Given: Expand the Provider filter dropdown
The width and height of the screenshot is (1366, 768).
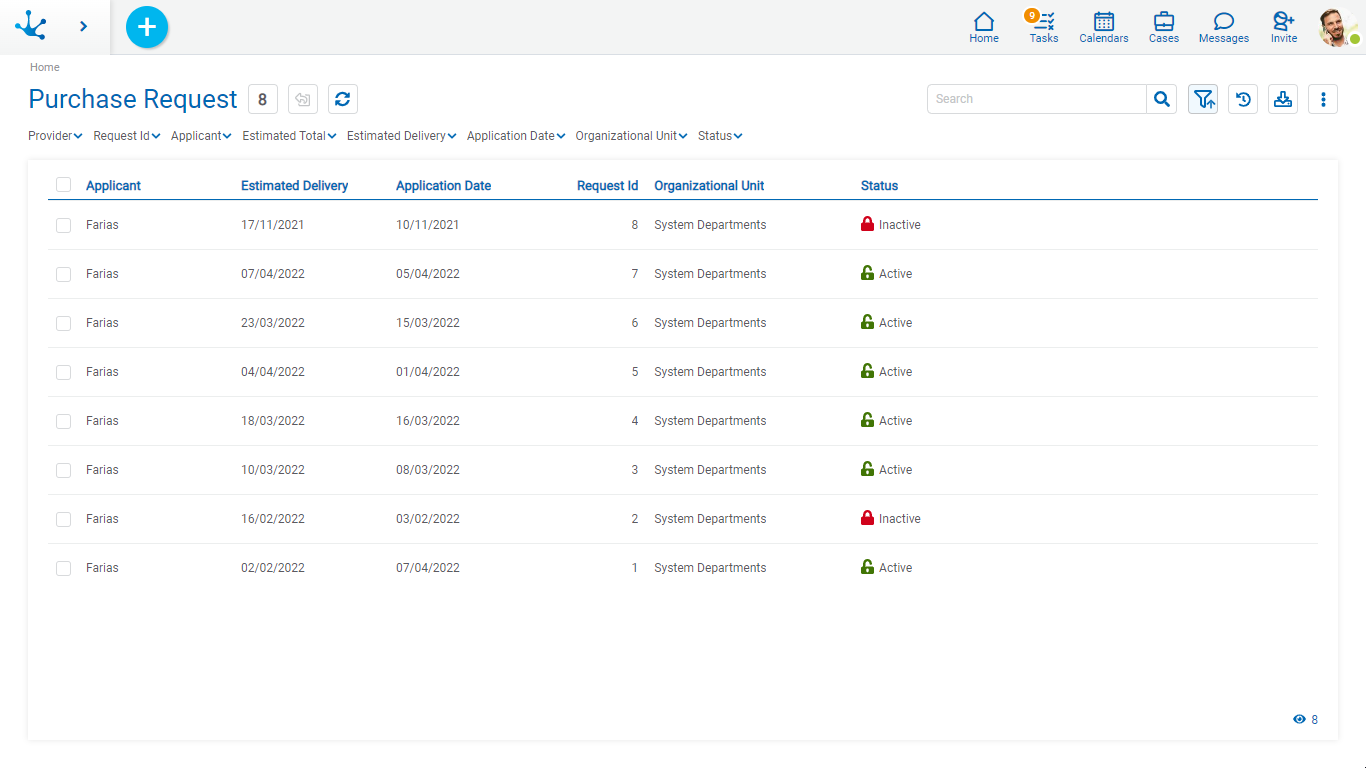Looking at the screenshot, I should [x=55, y=136].
